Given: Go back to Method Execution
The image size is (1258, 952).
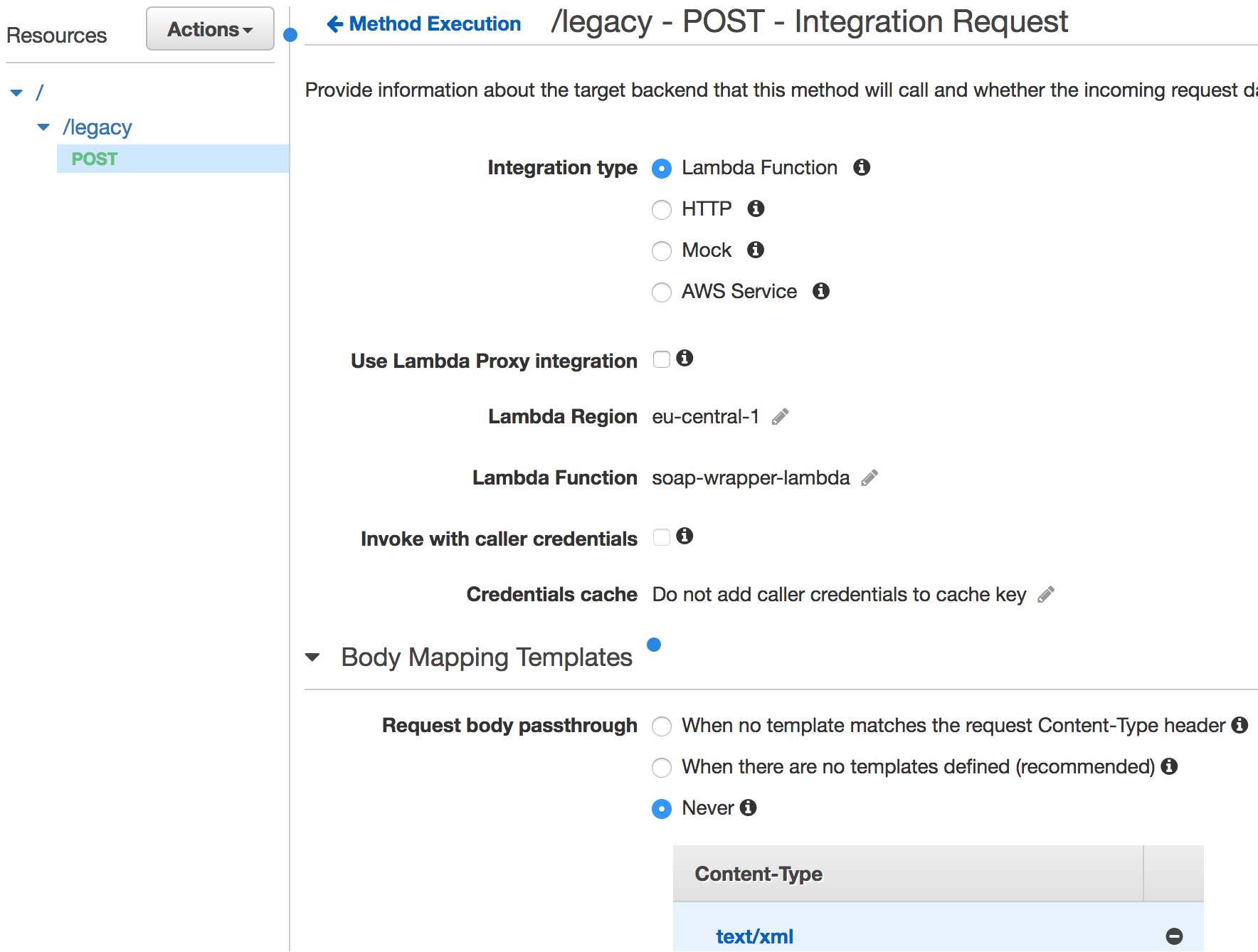Looking at the screenshot, I should (x=424, y=24).
